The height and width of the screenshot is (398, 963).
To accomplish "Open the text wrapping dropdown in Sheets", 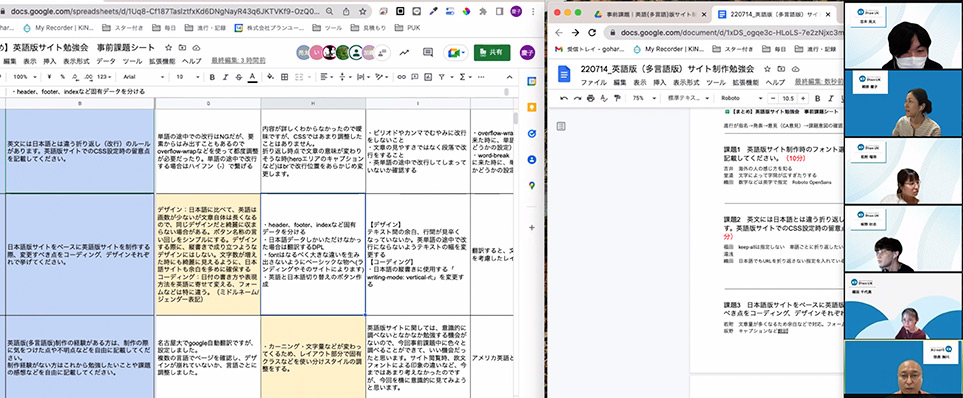I will click(364, 77).
